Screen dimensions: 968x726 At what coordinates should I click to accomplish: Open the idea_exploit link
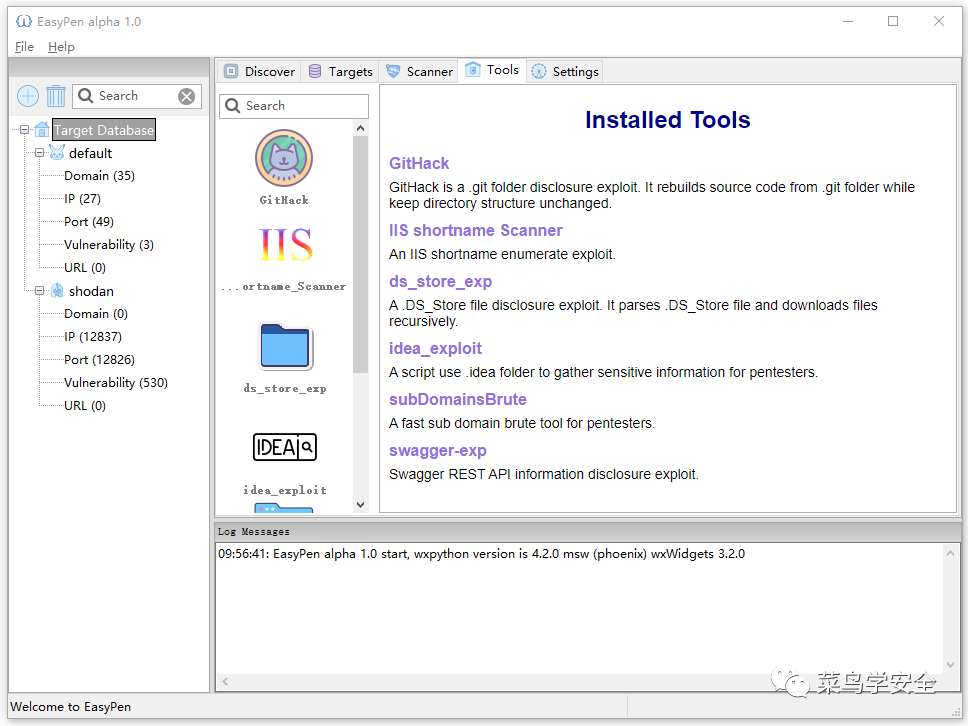pyautogui.click(x=435, y=349)
